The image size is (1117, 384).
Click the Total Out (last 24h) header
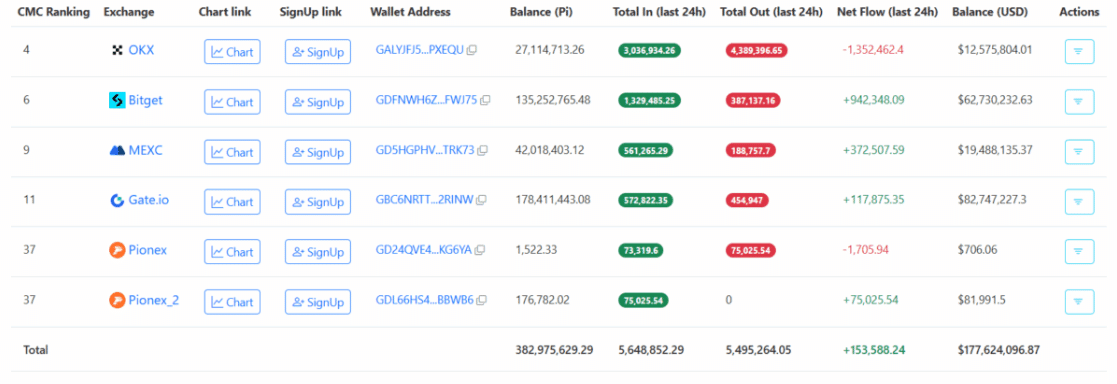tap(771, 12)
